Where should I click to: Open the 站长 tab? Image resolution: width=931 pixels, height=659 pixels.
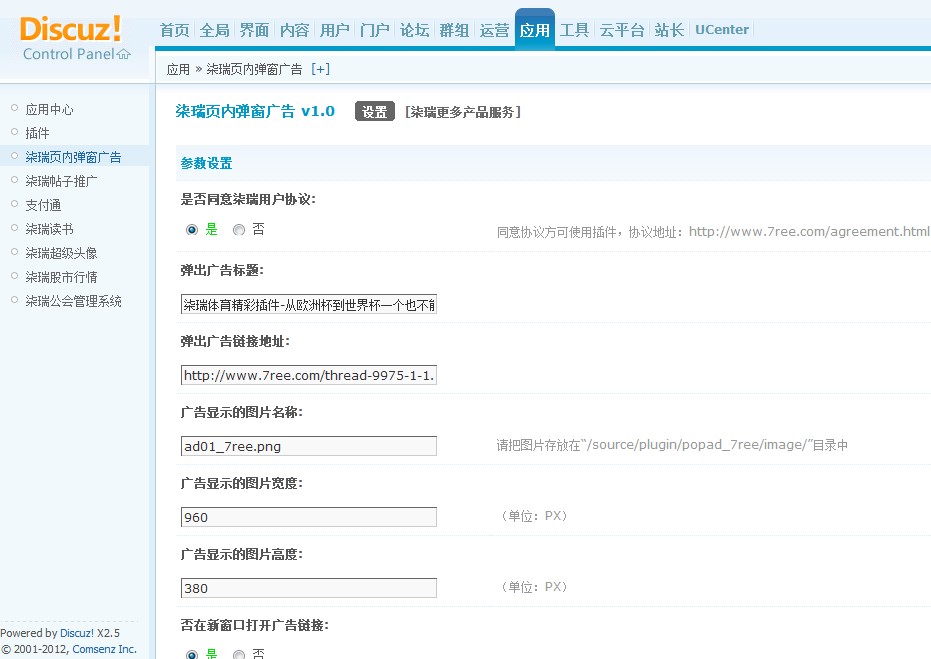tap(669, 30)
